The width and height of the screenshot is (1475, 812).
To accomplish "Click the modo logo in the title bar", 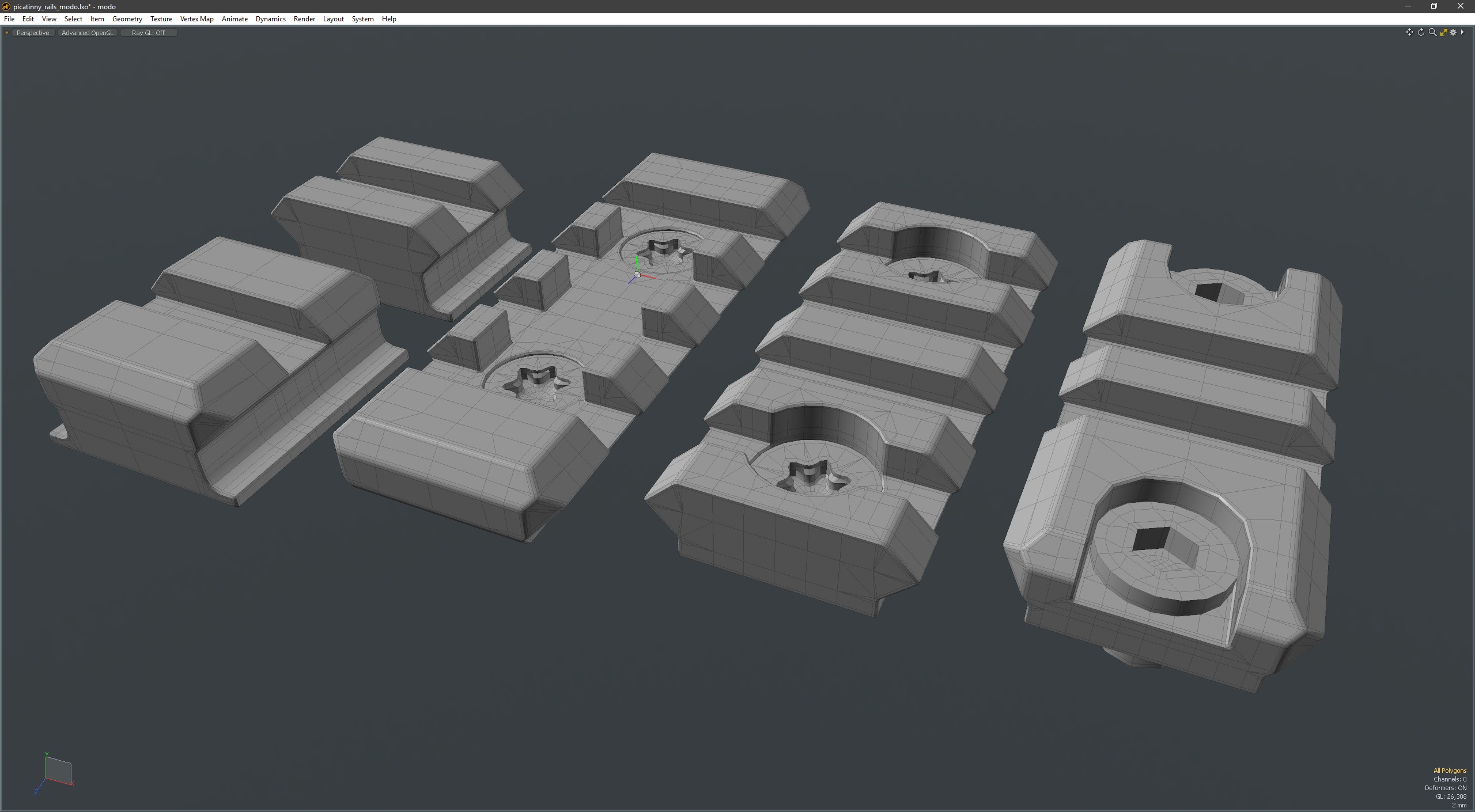I will [x=6, y=6].
